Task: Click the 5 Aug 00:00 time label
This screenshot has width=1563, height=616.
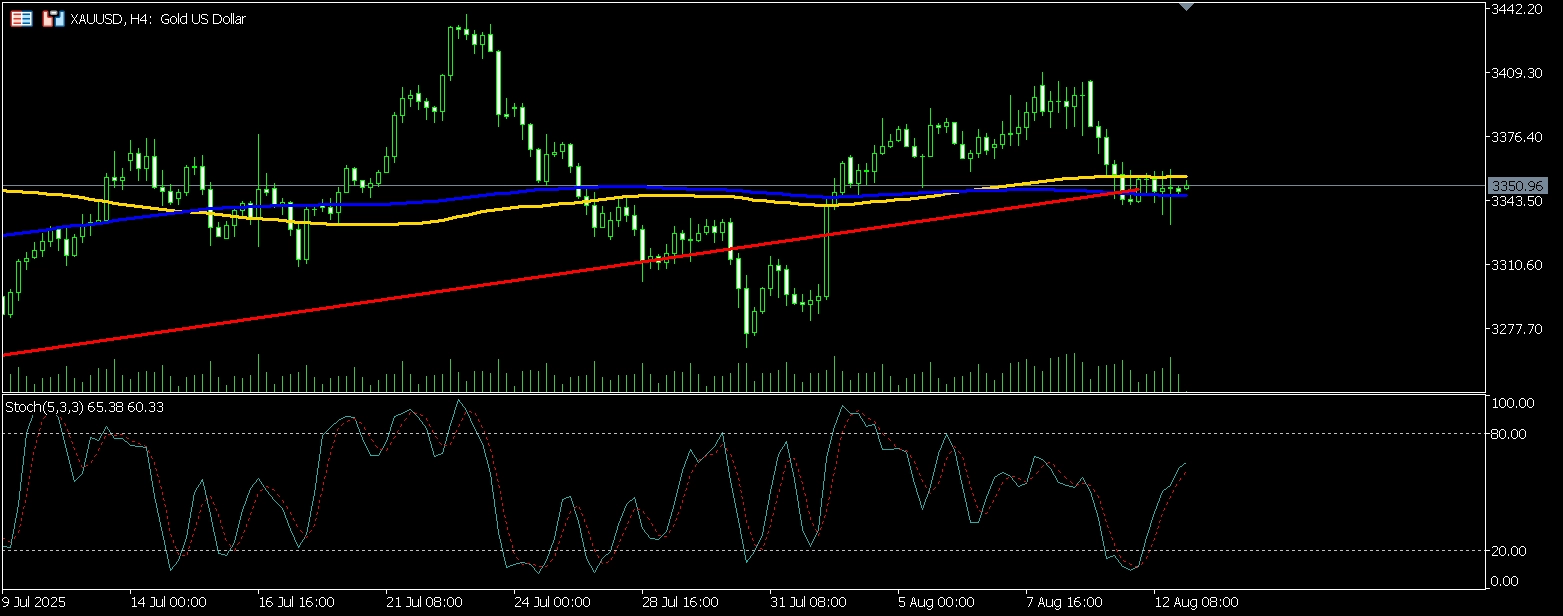Action: tap(937, 603)
